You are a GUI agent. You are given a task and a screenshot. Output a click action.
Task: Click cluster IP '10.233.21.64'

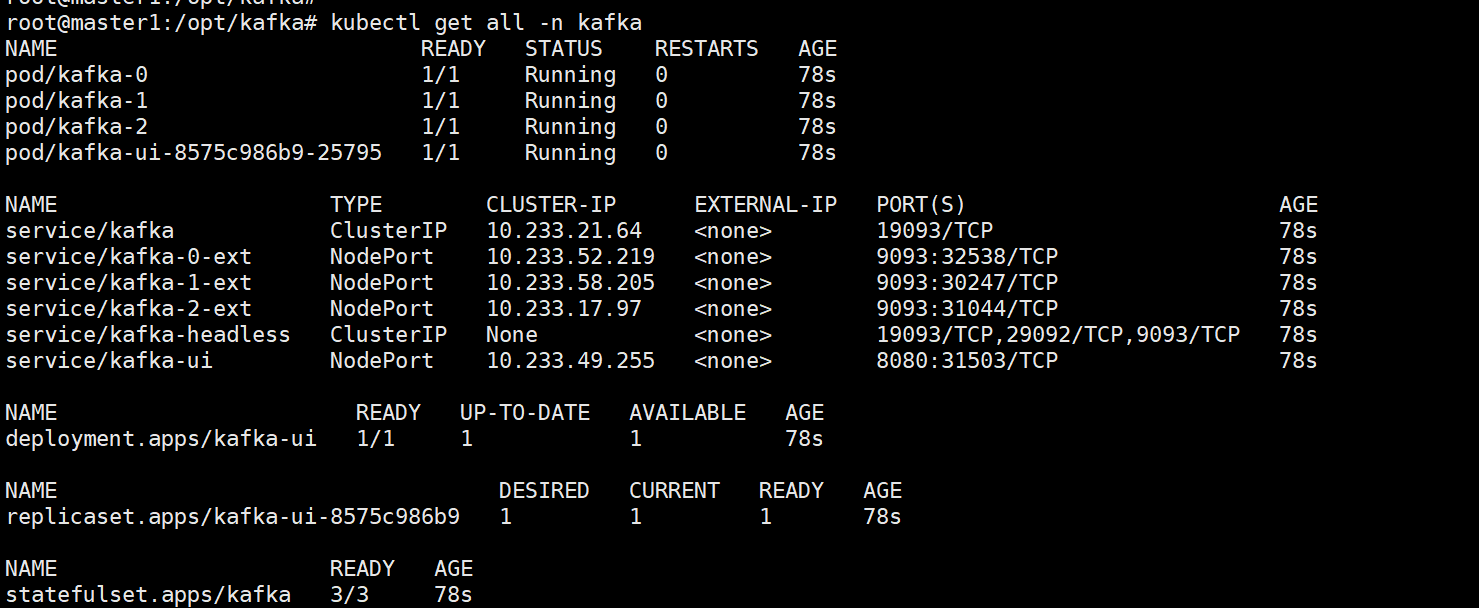coord(564,231)
